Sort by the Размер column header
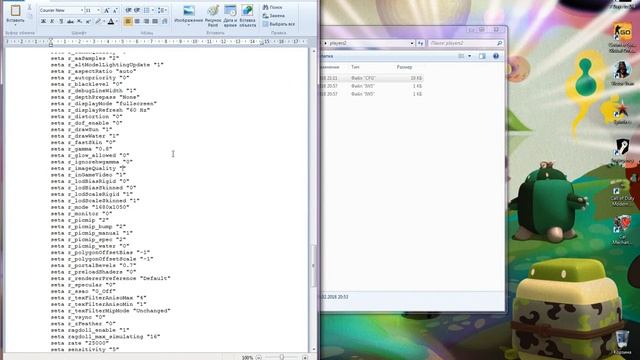640x360 pixels. [x=404, y=67]
